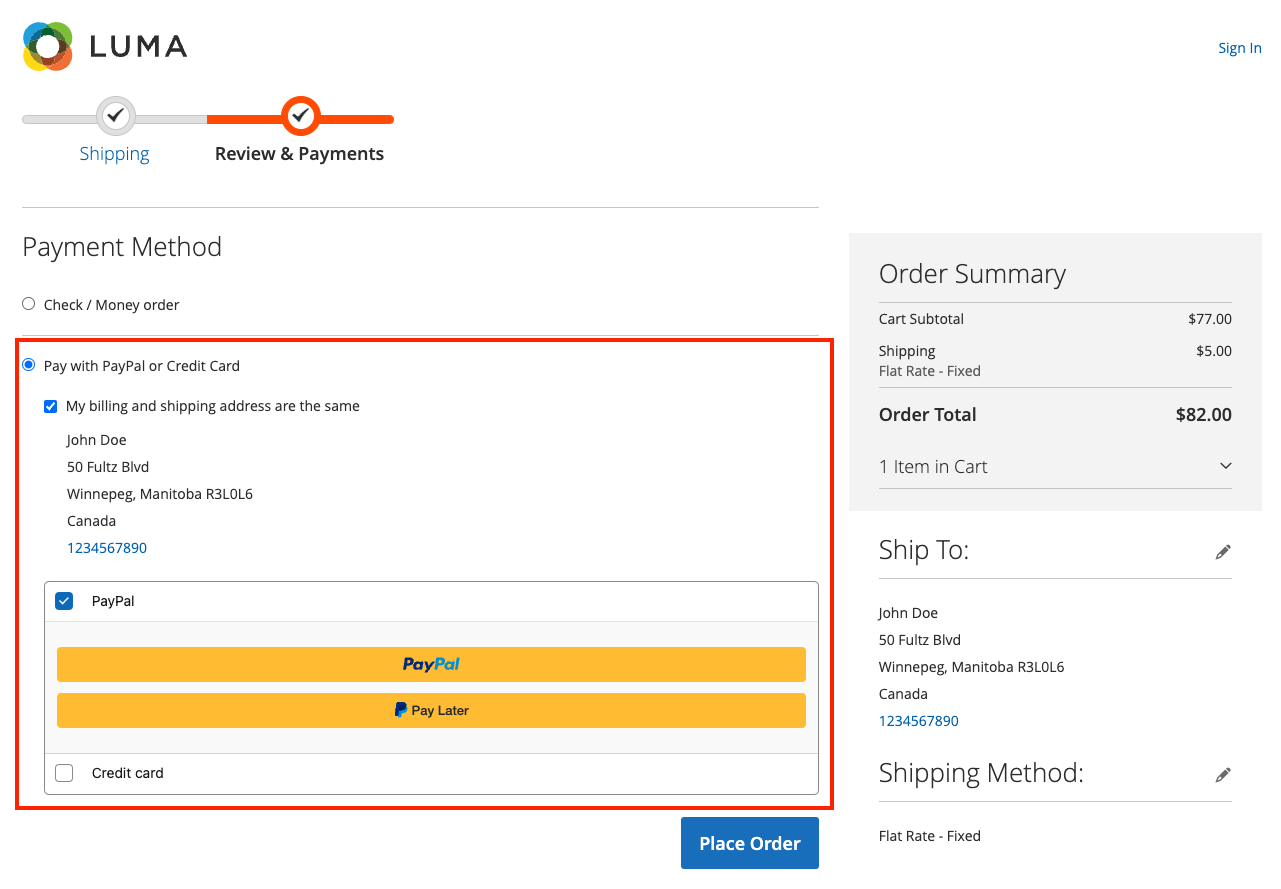Click the Review & Payments checkmark icon

coord(301,114)
